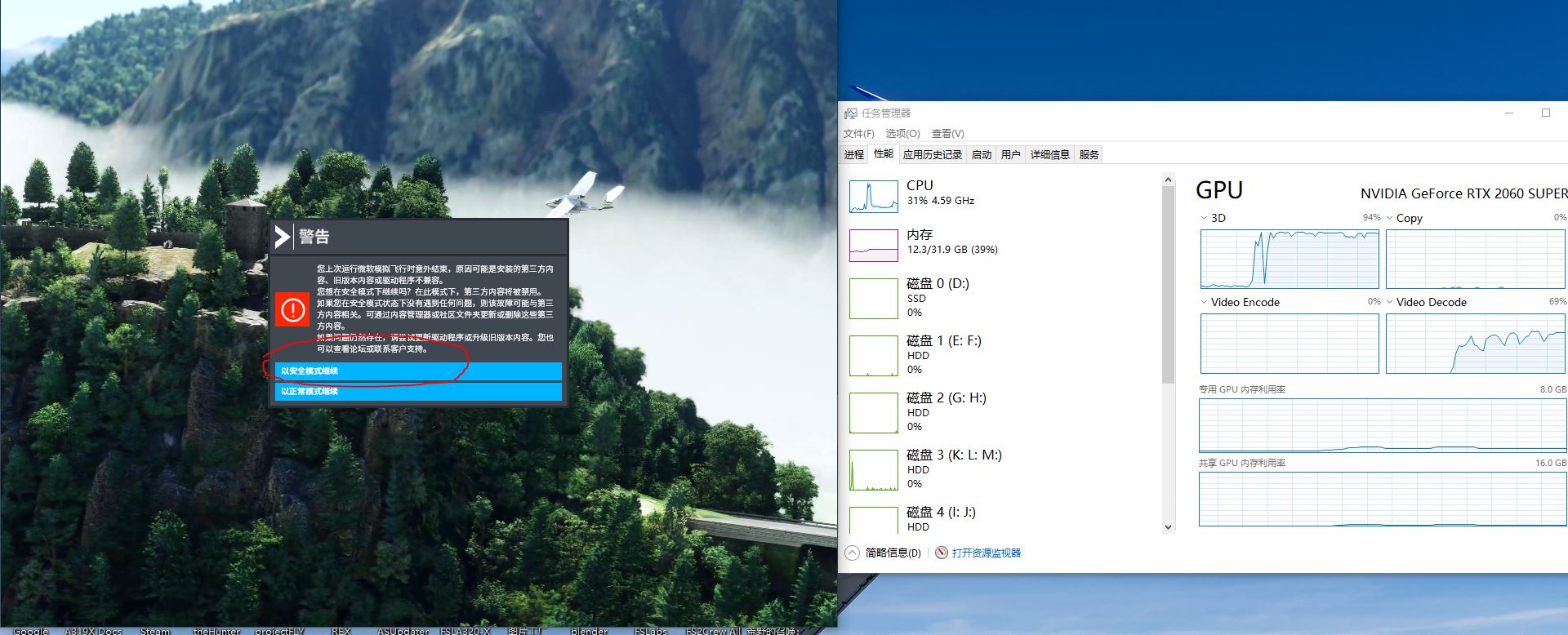The width and height of the screenshot is (1568, 635).
Task: Open the Video Encode engine dropdown
Action: coord(1204,302)
